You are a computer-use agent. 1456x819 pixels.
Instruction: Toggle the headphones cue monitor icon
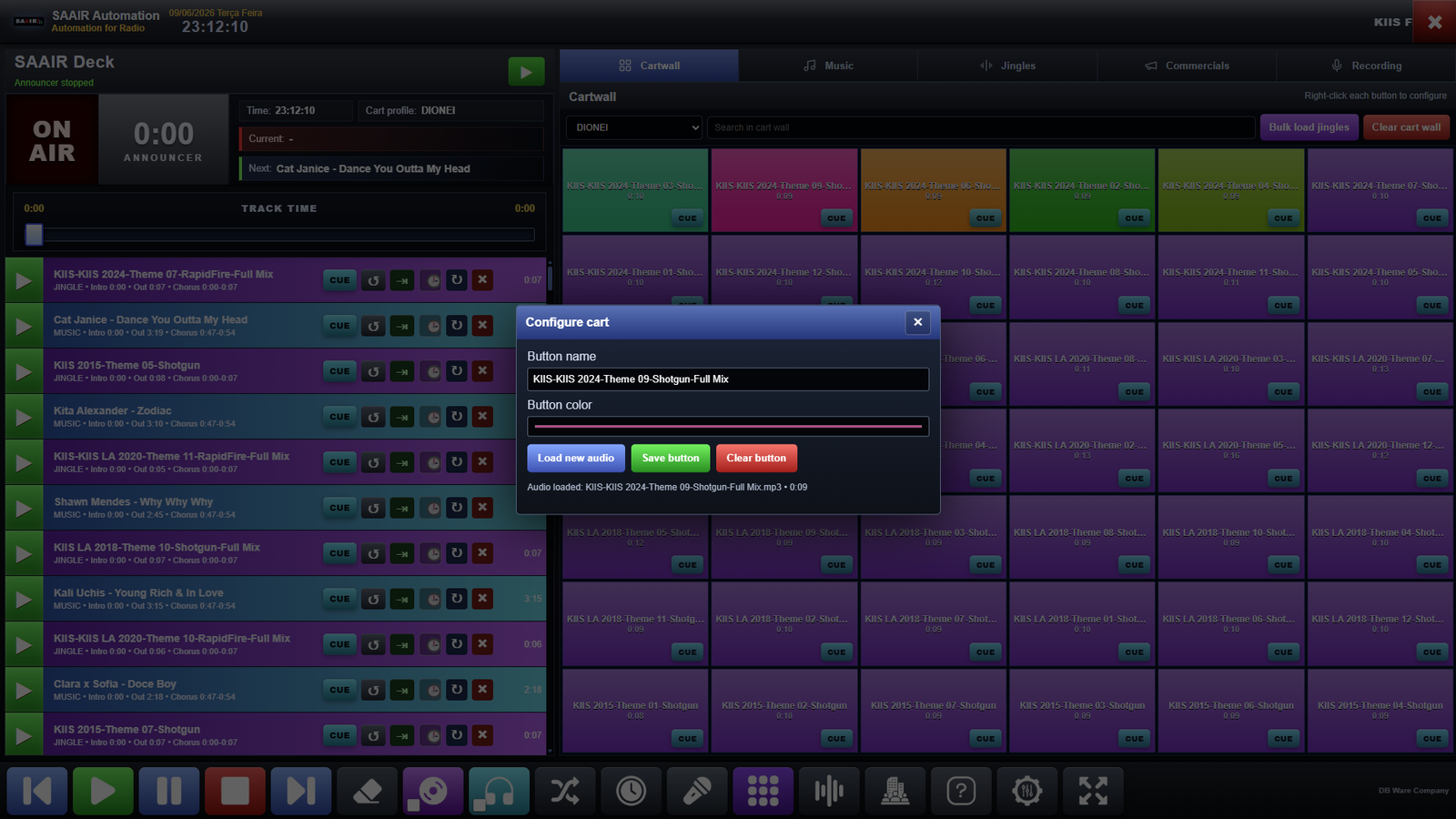coord(499,791)
